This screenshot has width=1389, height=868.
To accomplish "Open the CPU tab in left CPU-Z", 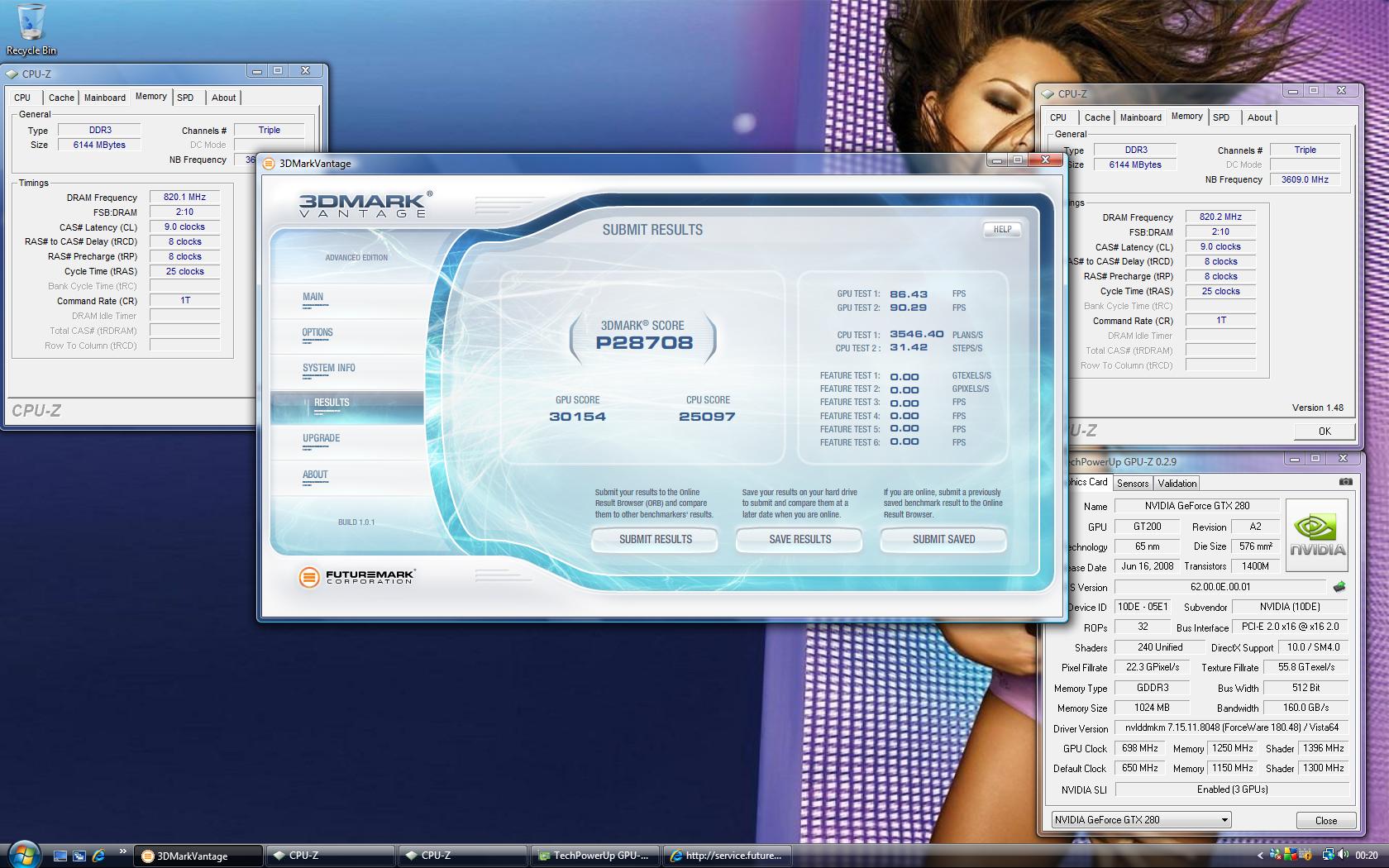I will 22,98.
